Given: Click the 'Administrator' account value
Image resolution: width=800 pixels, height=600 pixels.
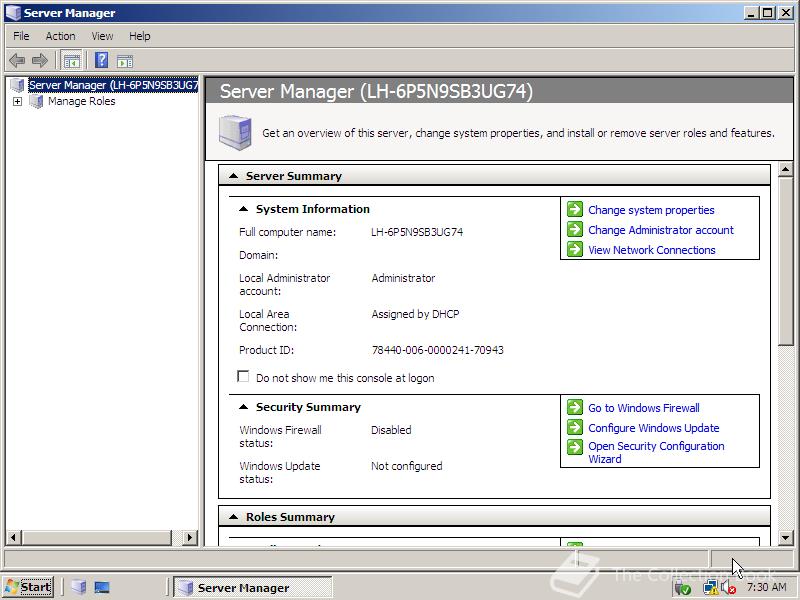Looking at the screenshot, I should (x=403, y=278).
